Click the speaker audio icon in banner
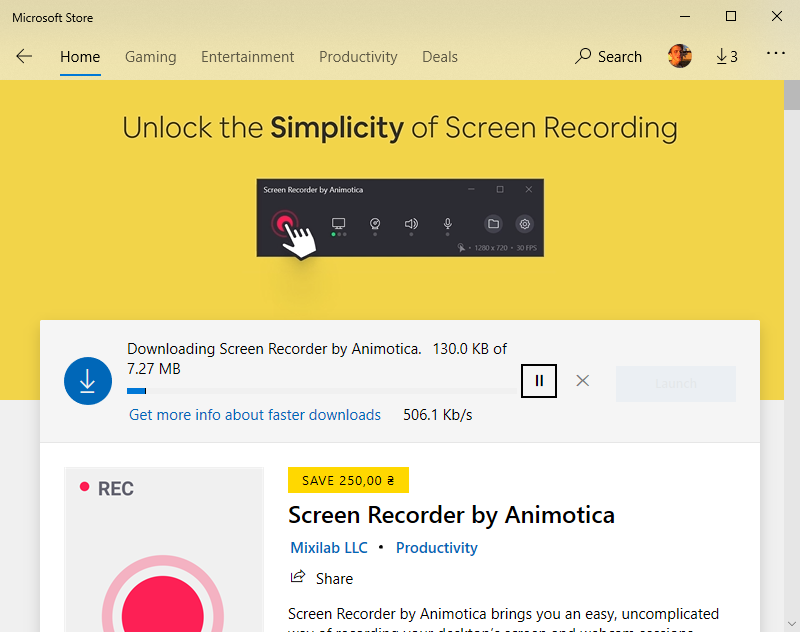The width and height of the screenshot is (800, 632). [411, 223]
